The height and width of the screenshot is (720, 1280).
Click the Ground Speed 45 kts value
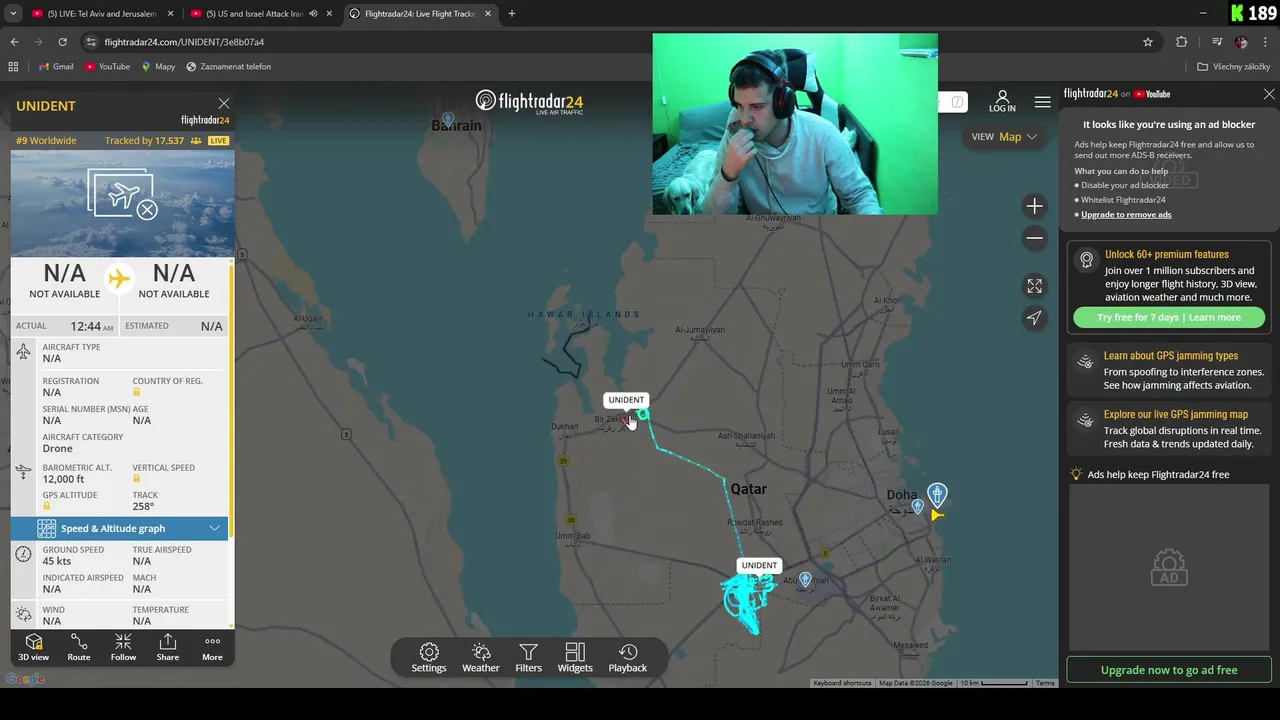click(58, 561)
